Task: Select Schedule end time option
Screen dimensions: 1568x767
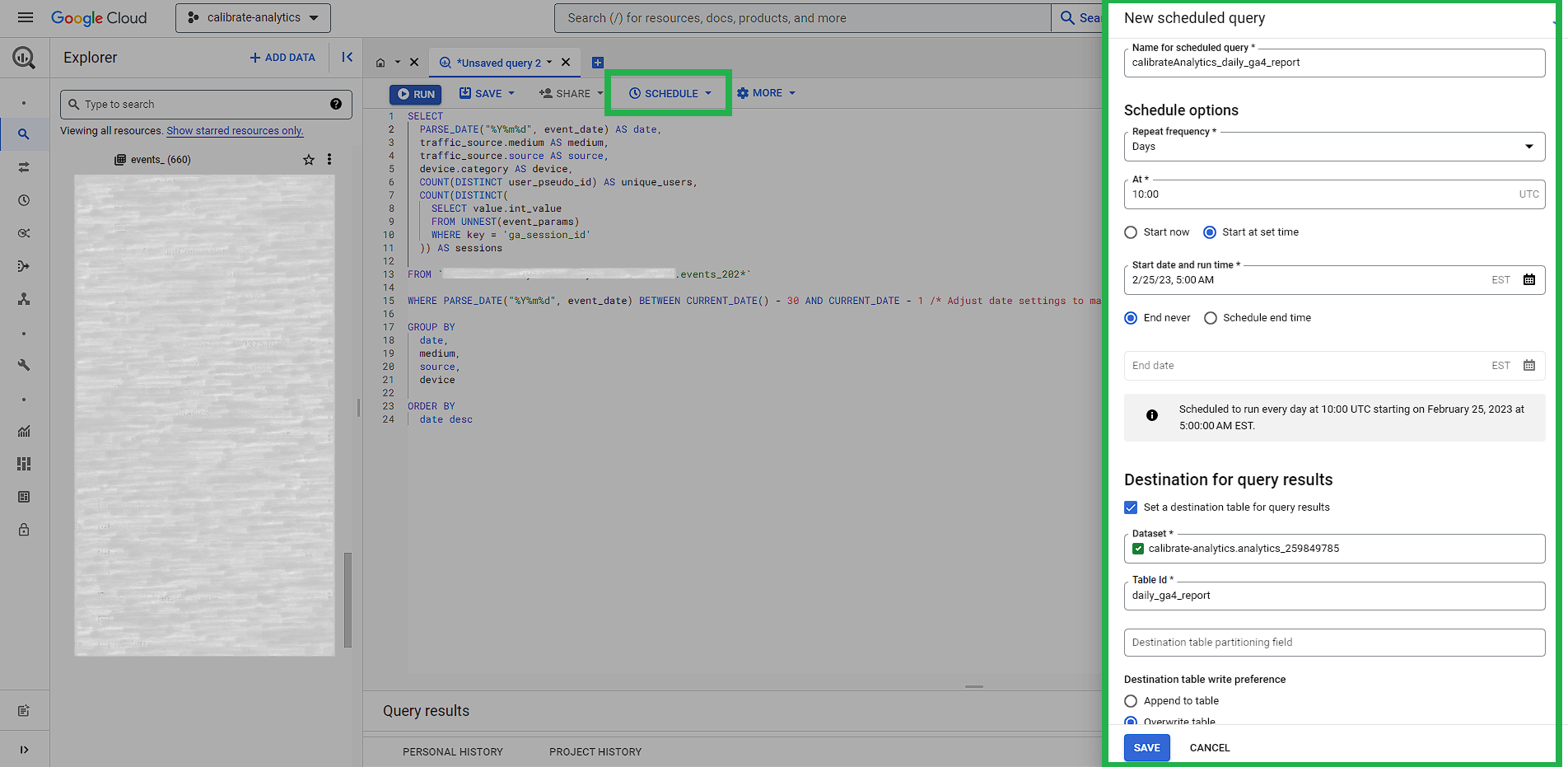Action: click(1211, 318)
